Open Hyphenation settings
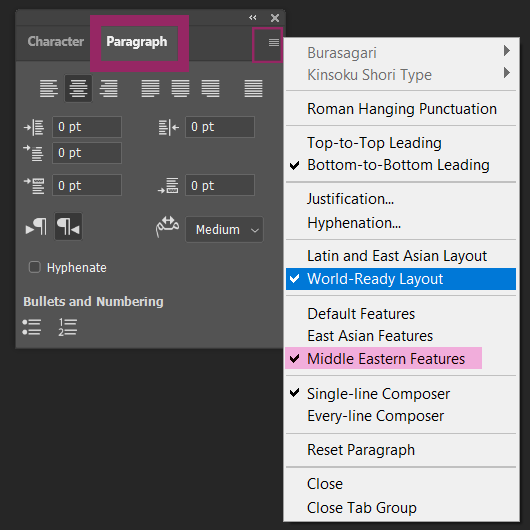 [x=401, y=223]
